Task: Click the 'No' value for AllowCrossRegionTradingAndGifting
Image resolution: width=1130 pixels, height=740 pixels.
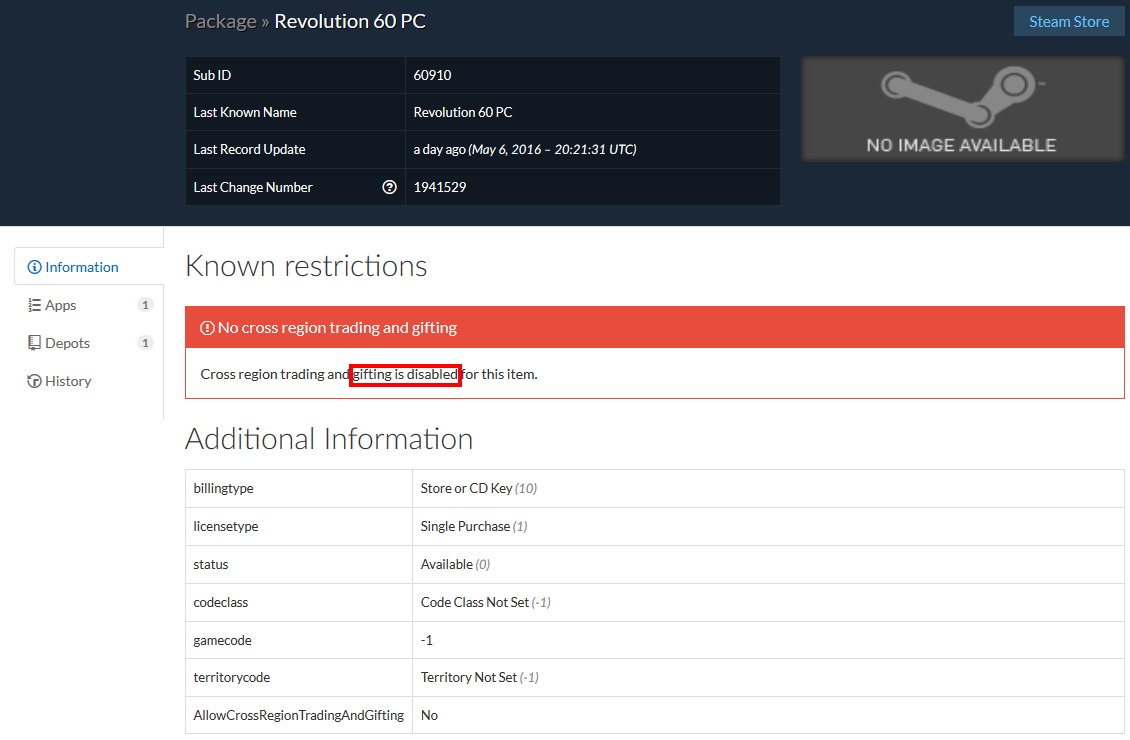Action: pos(429,716)
